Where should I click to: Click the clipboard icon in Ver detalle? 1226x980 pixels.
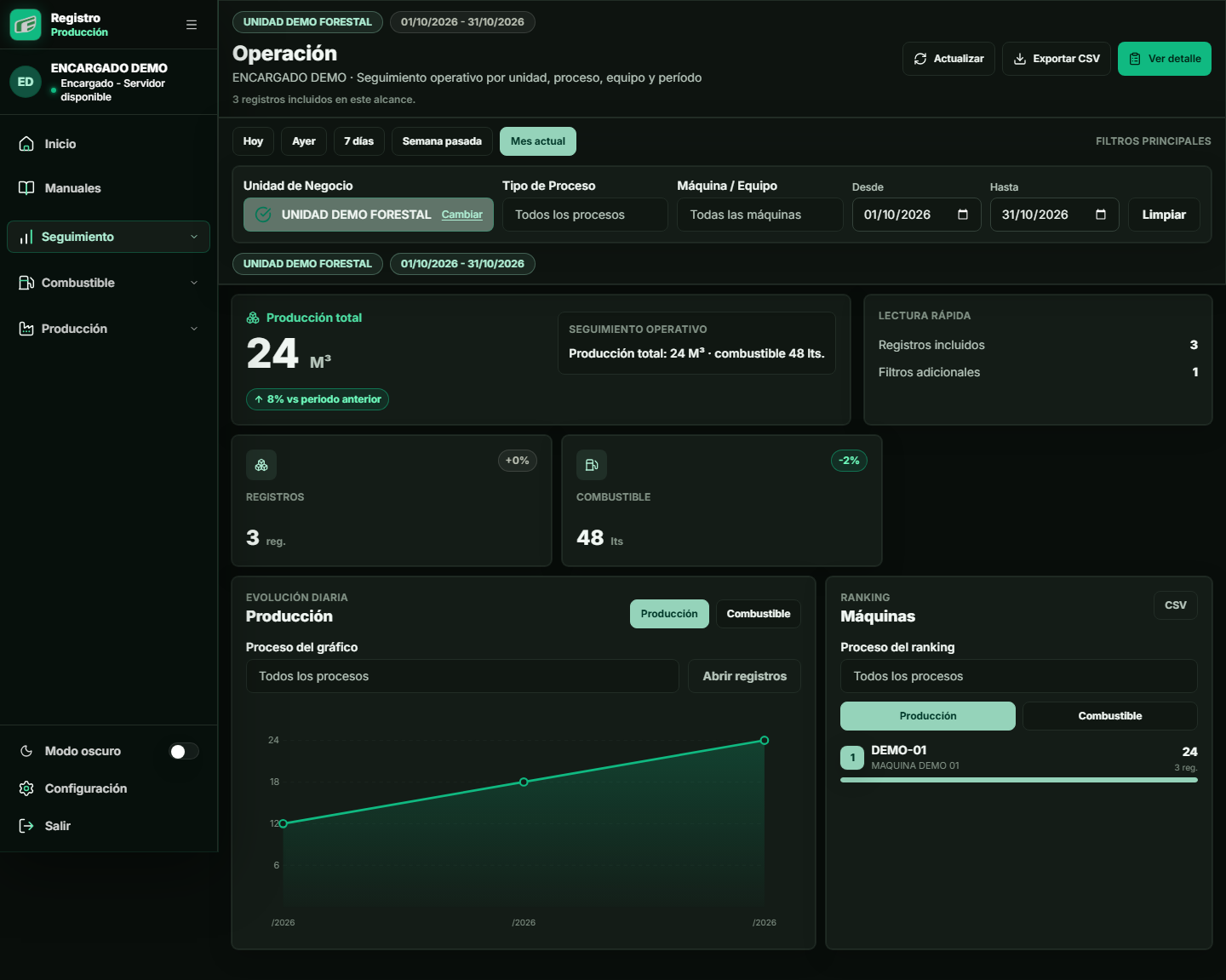point(1135,59)
